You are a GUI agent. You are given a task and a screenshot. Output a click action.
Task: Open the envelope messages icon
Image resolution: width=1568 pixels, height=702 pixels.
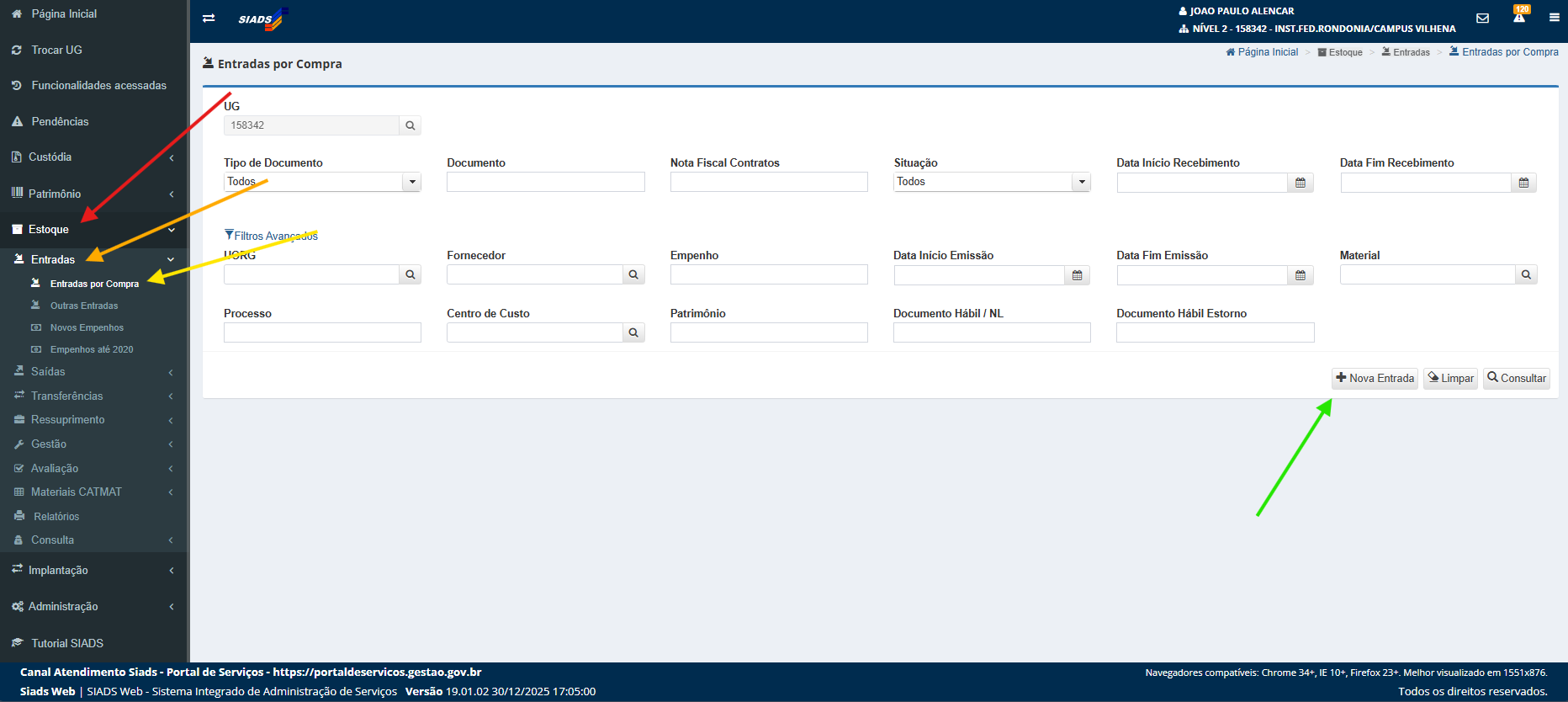pyautogui.click(x=1482, y=19)
